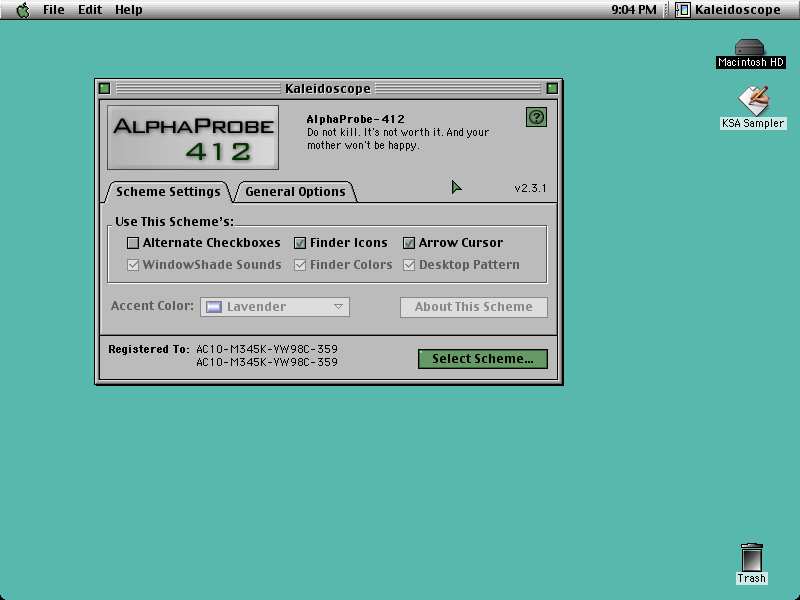Click the Select Scheme button
The height and width of the screenshot is (600, 800).
(483, 359)
